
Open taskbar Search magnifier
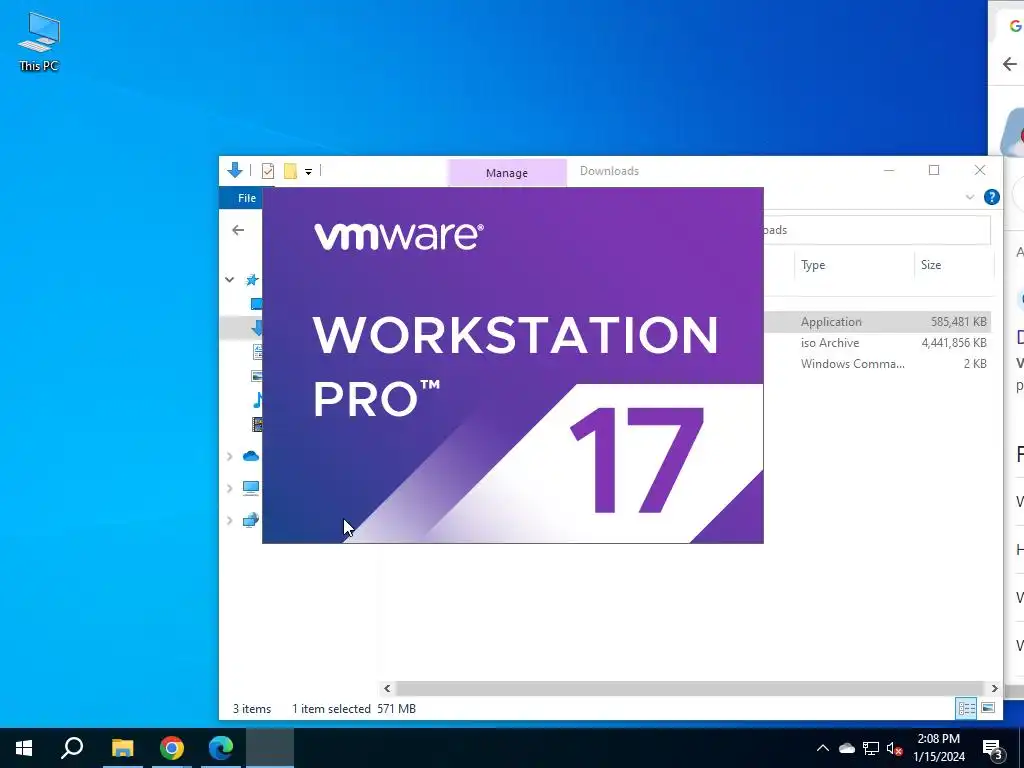click(72, 748)
